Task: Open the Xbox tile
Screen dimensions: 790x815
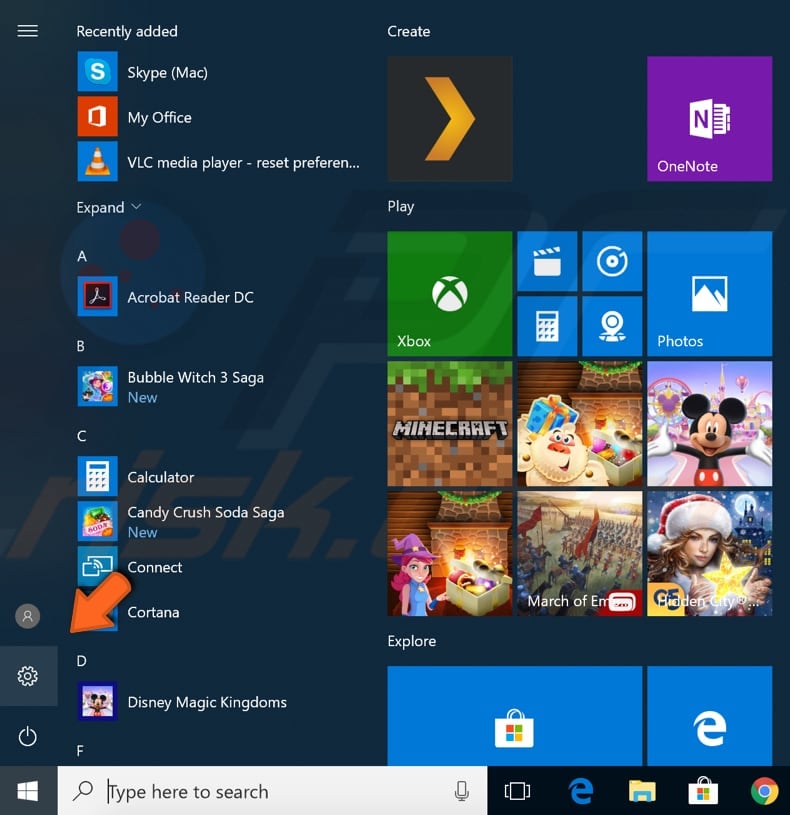Action: 450,294
